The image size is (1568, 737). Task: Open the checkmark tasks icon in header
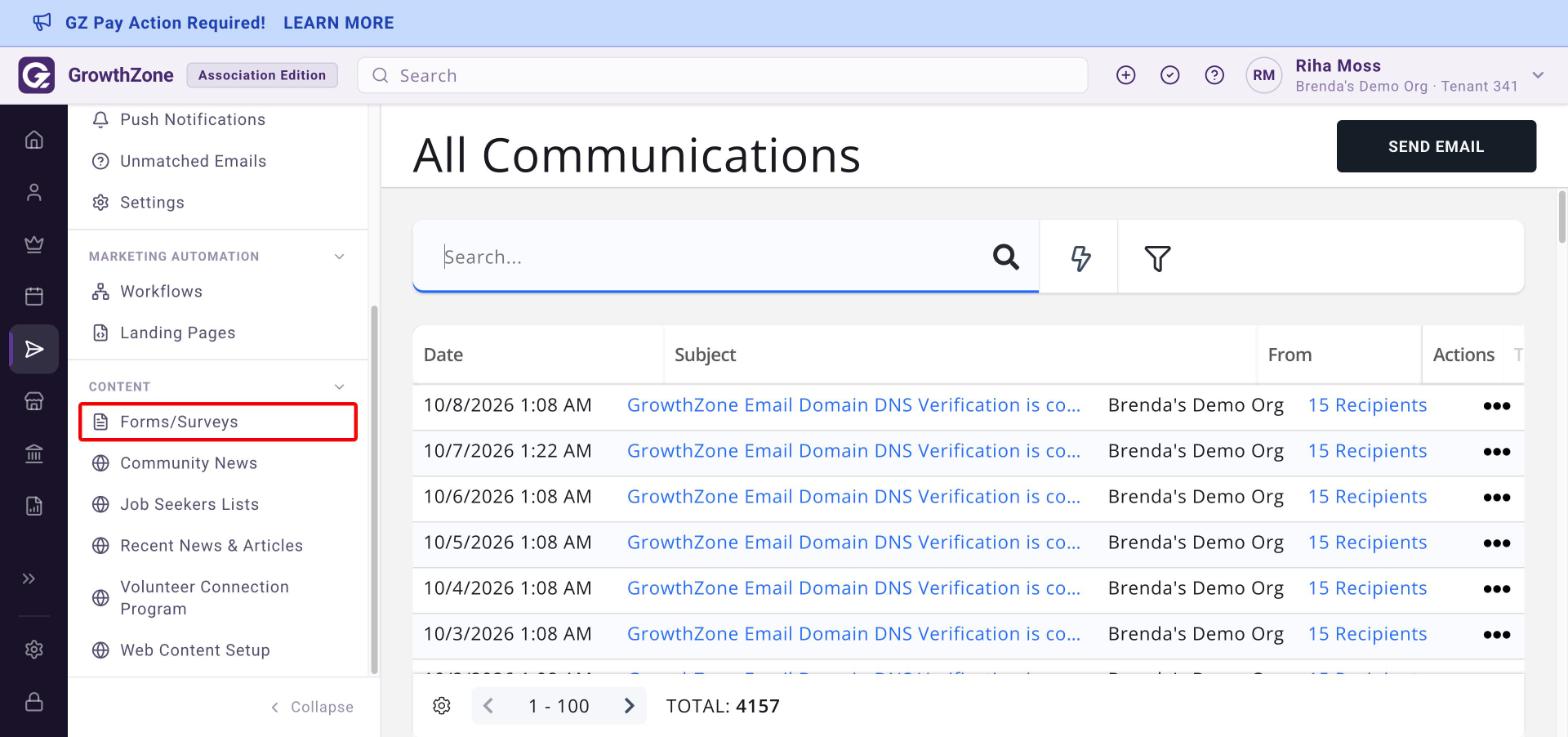click(1170, 75)
